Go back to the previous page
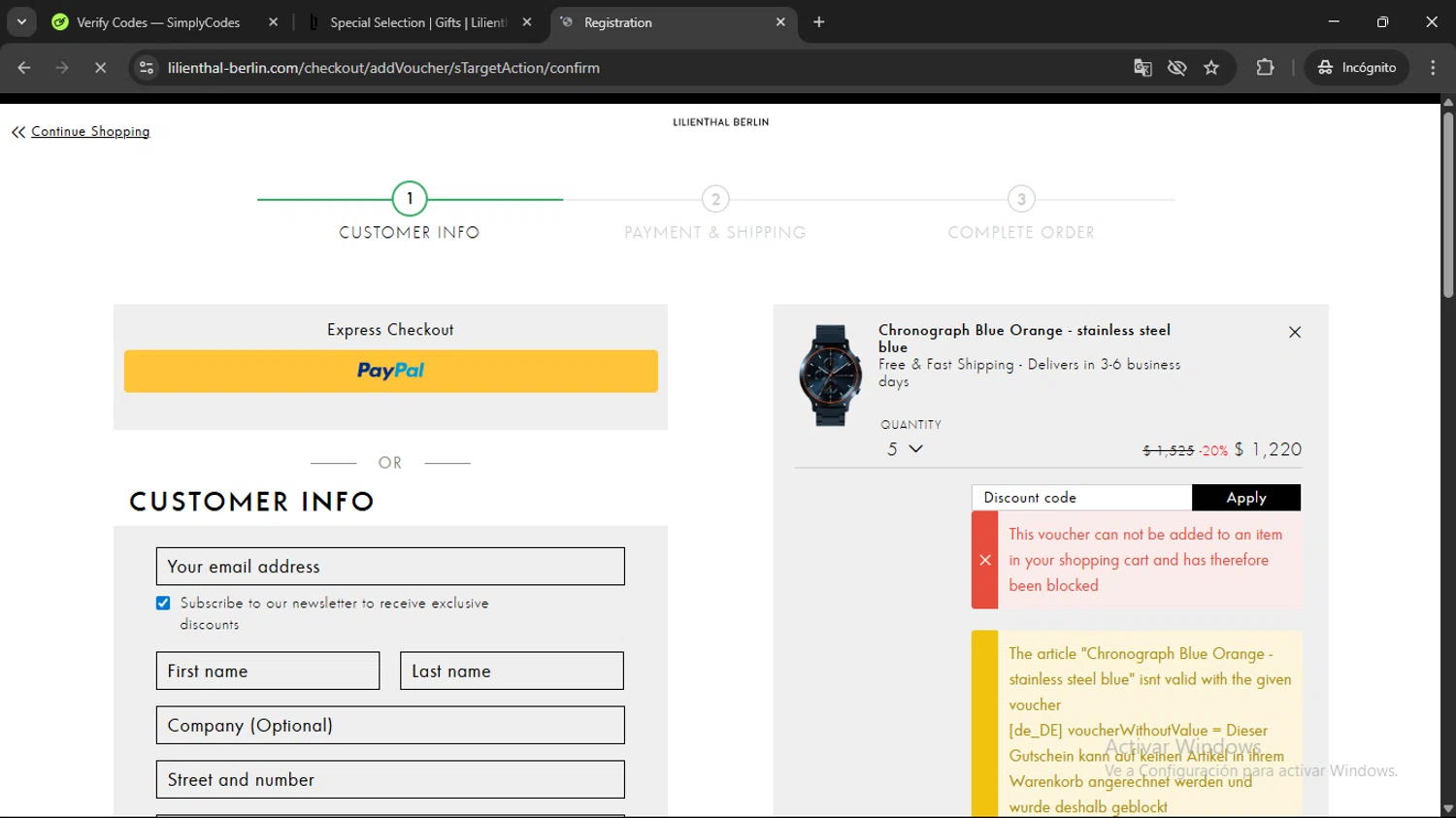 [24, 68]
